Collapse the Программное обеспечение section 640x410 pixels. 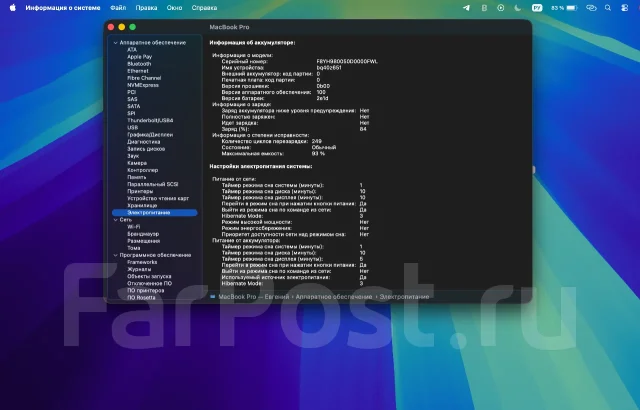[116, 255]
